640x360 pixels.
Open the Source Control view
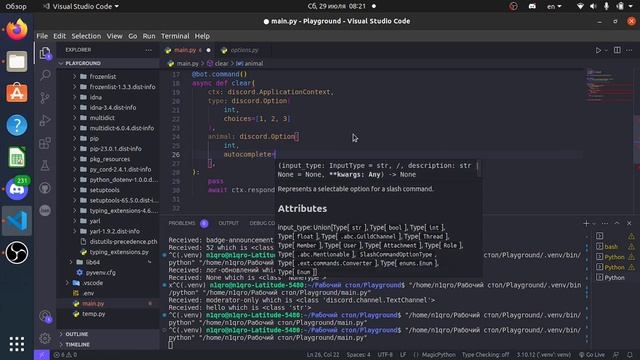[45, 98]
